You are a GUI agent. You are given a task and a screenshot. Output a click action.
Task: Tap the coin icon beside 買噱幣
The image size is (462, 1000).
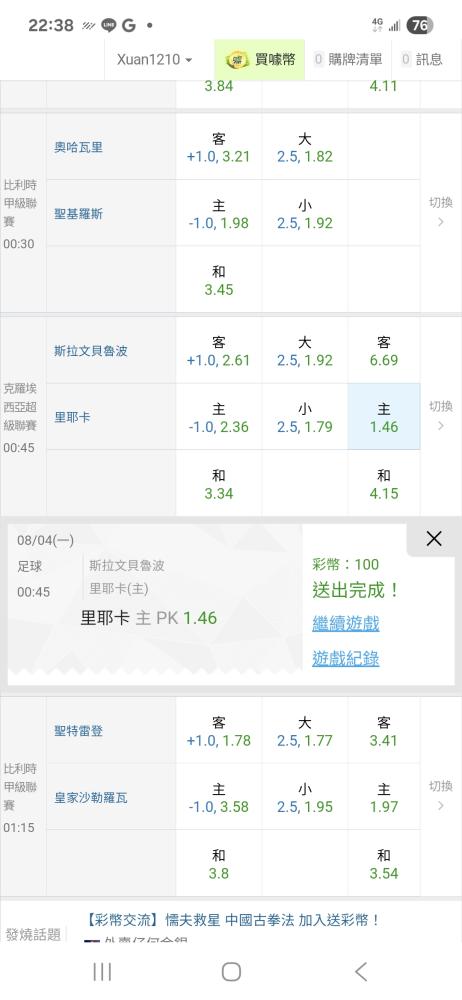(237, 61)
